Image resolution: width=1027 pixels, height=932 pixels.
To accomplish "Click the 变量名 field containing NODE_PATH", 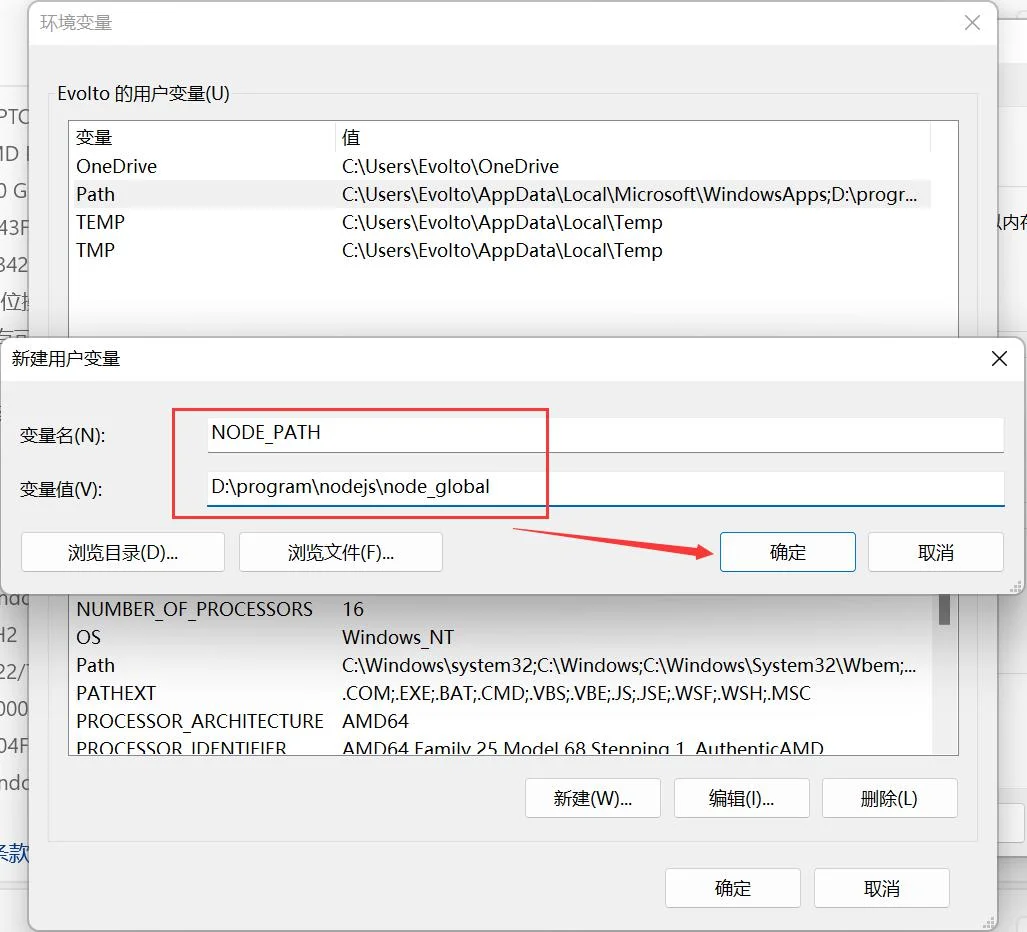I will pyautogui.click(x=604, y=434).
